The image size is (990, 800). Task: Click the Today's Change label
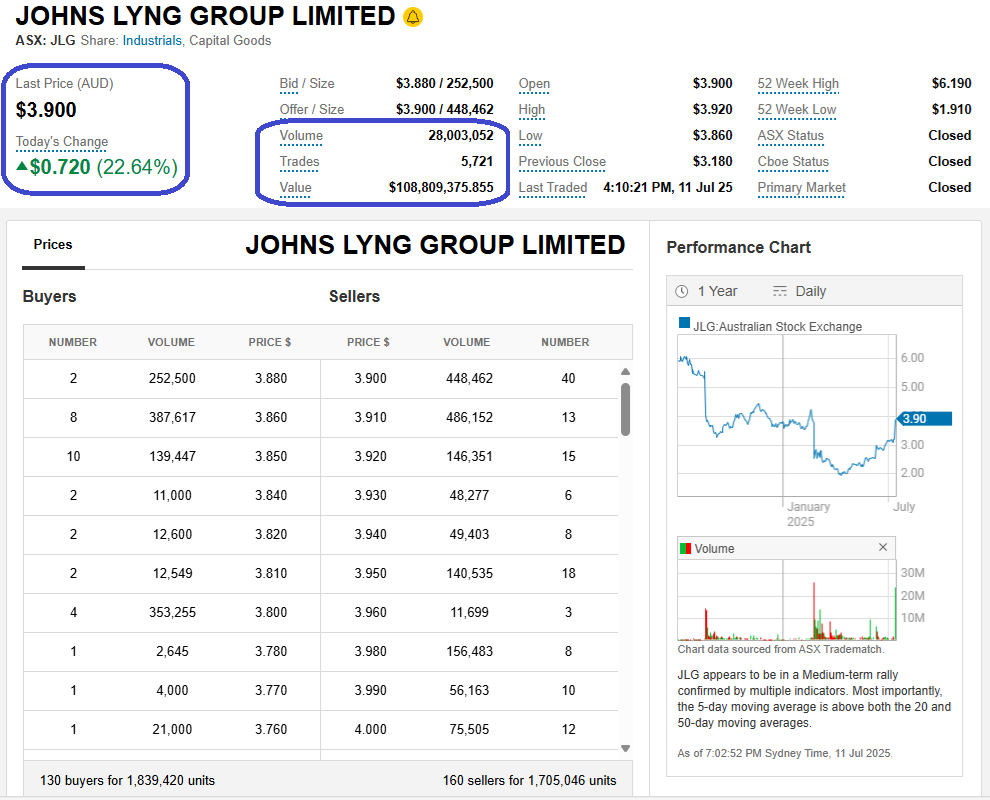62,142
